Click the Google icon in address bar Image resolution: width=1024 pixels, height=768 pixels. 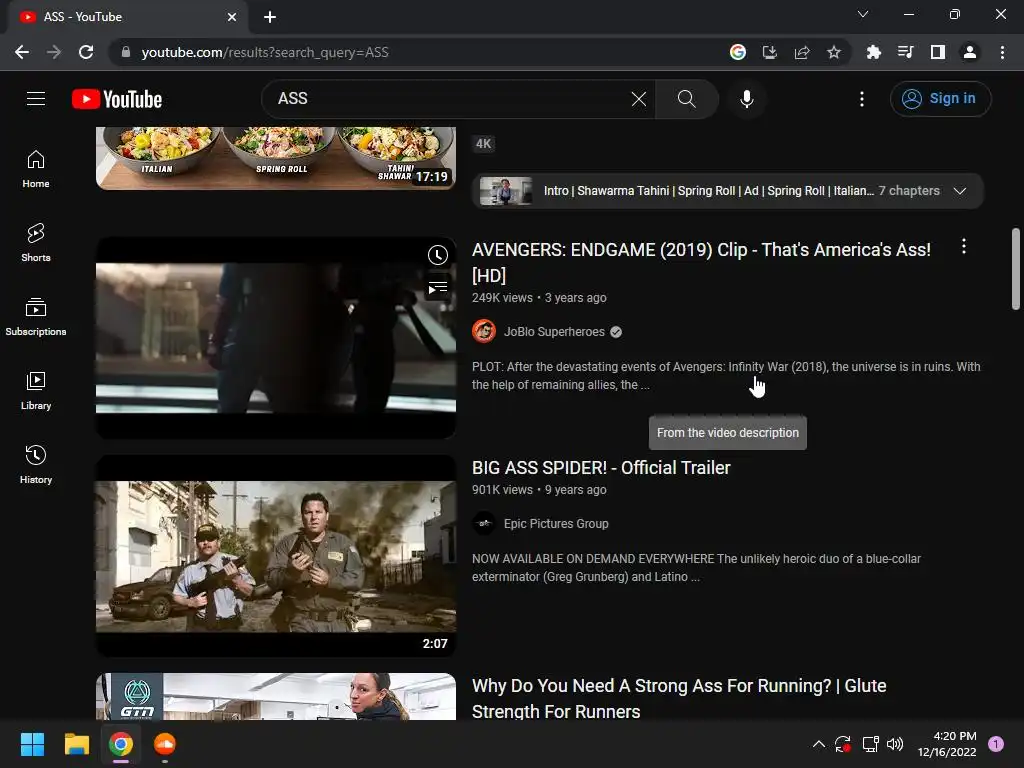[737, 52]
